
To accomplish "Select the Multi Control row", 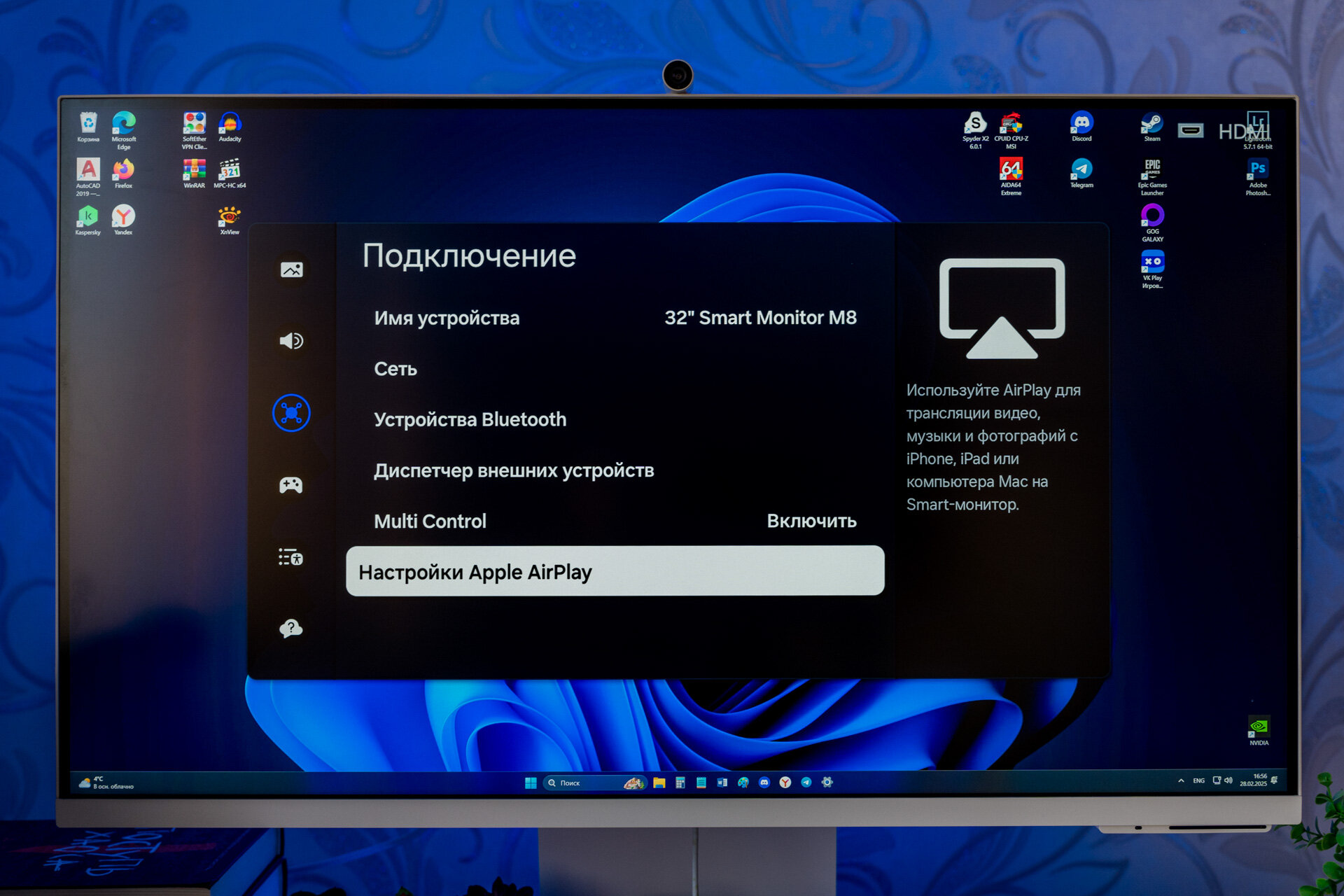I will 615,521.
